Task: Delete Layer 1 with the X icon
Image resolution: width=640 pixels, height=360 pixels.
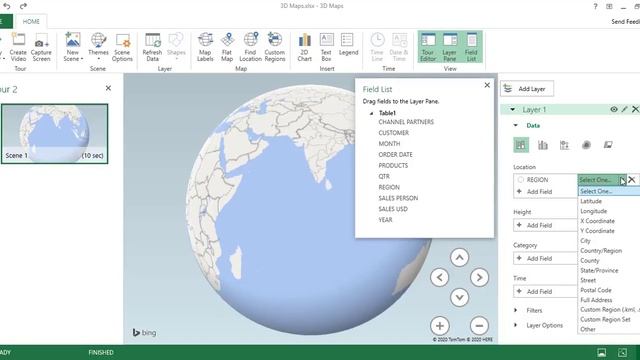Action: (x=635, y=109)
